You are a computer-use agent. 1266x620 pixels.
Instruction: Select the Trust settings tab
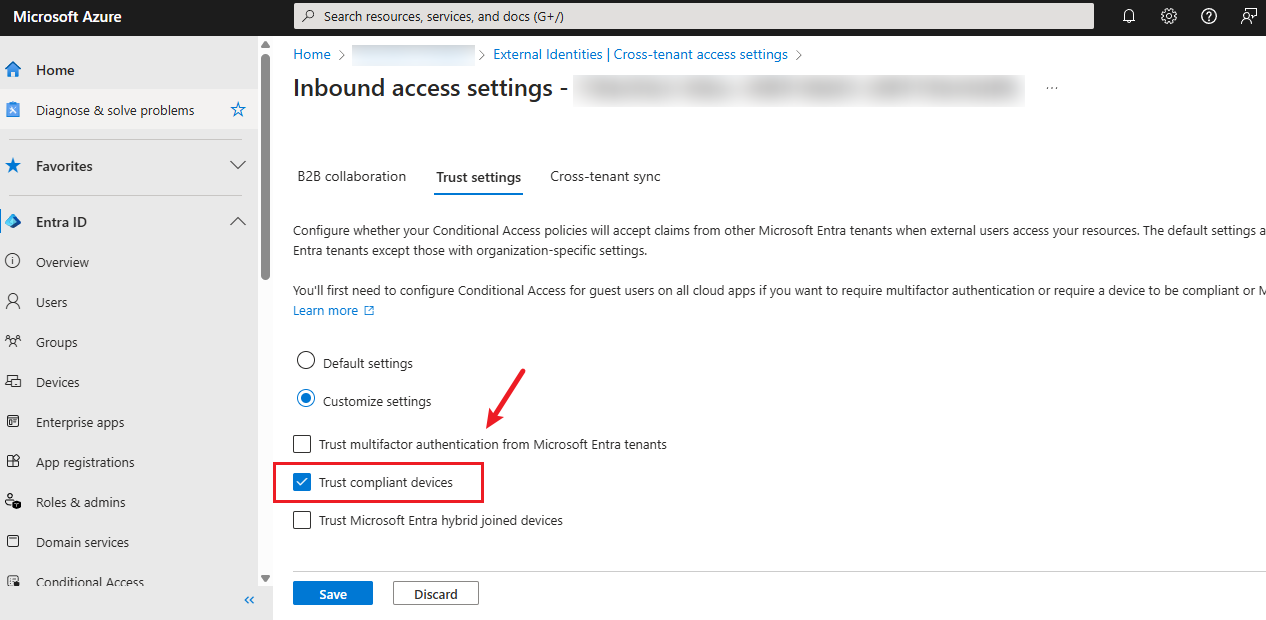pyautogui.click(x=478, y=177)
